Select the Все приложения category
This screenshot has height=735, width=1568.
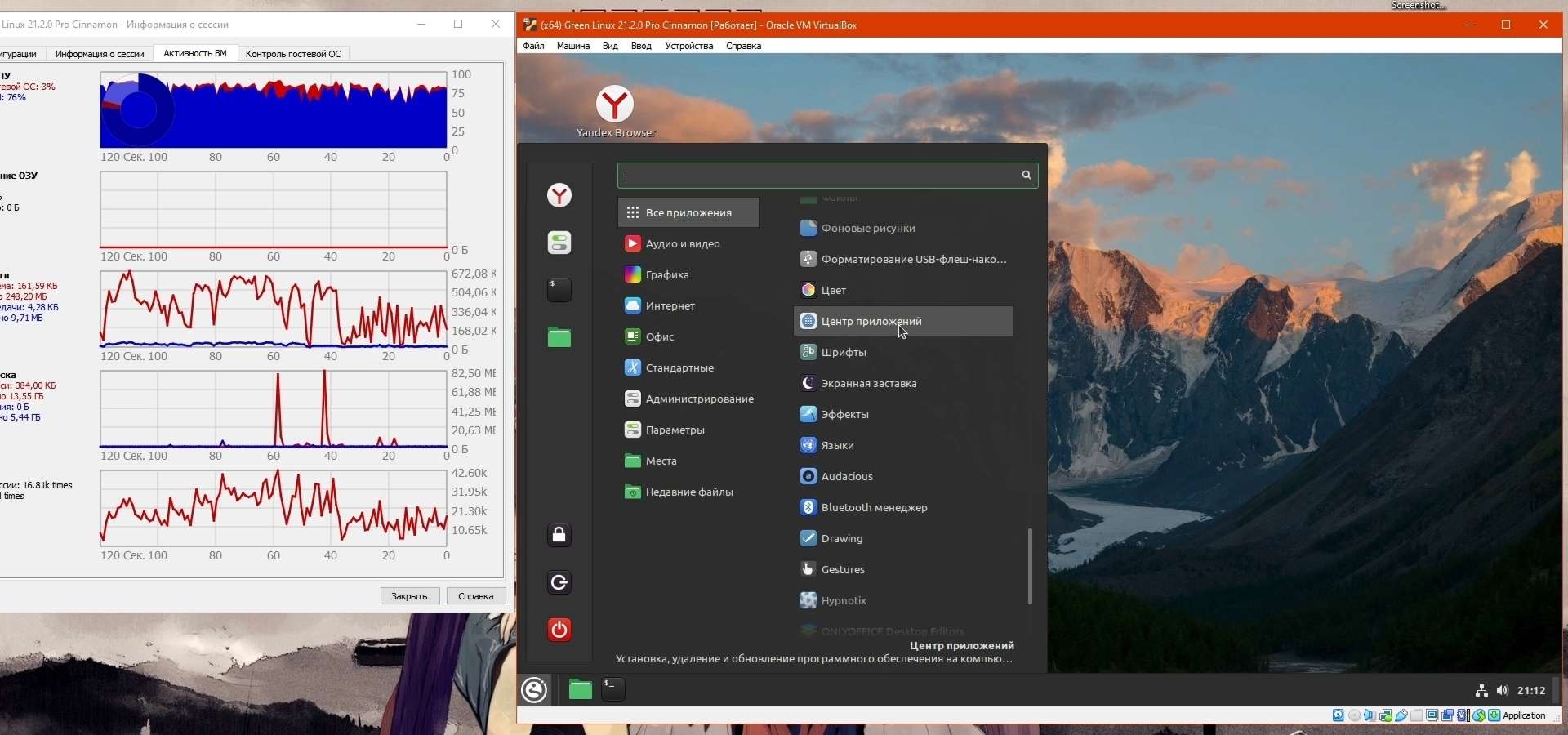tap(688, 212)
